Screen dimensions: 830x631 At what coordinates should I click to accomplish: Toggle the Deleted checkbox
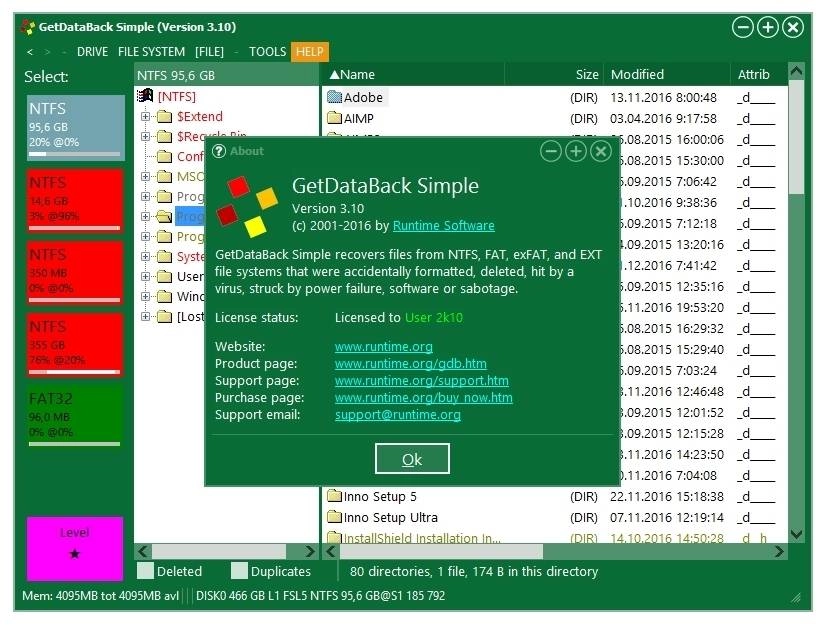145,571
